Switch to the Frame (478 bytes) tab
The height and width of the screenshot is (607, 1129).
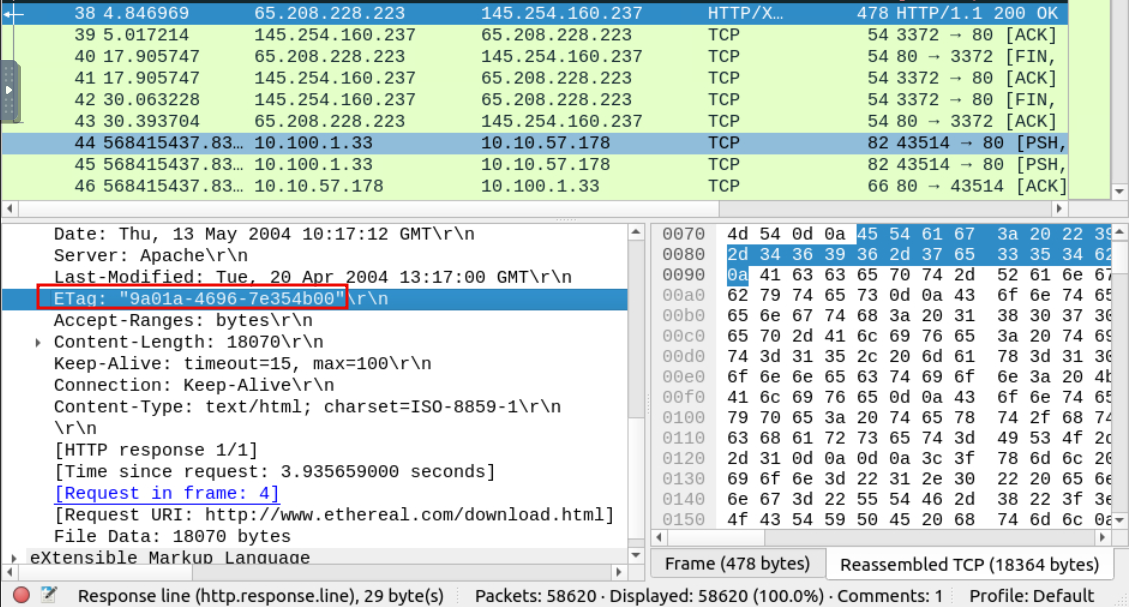pos(739,563)
